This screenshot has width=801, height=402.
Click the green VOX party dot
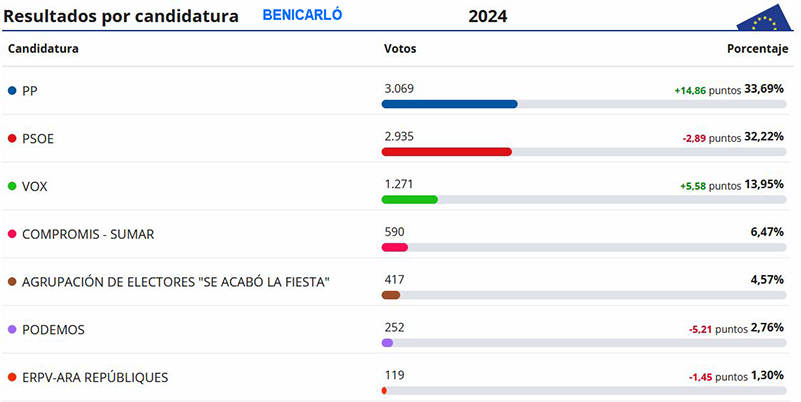point(12,186)
